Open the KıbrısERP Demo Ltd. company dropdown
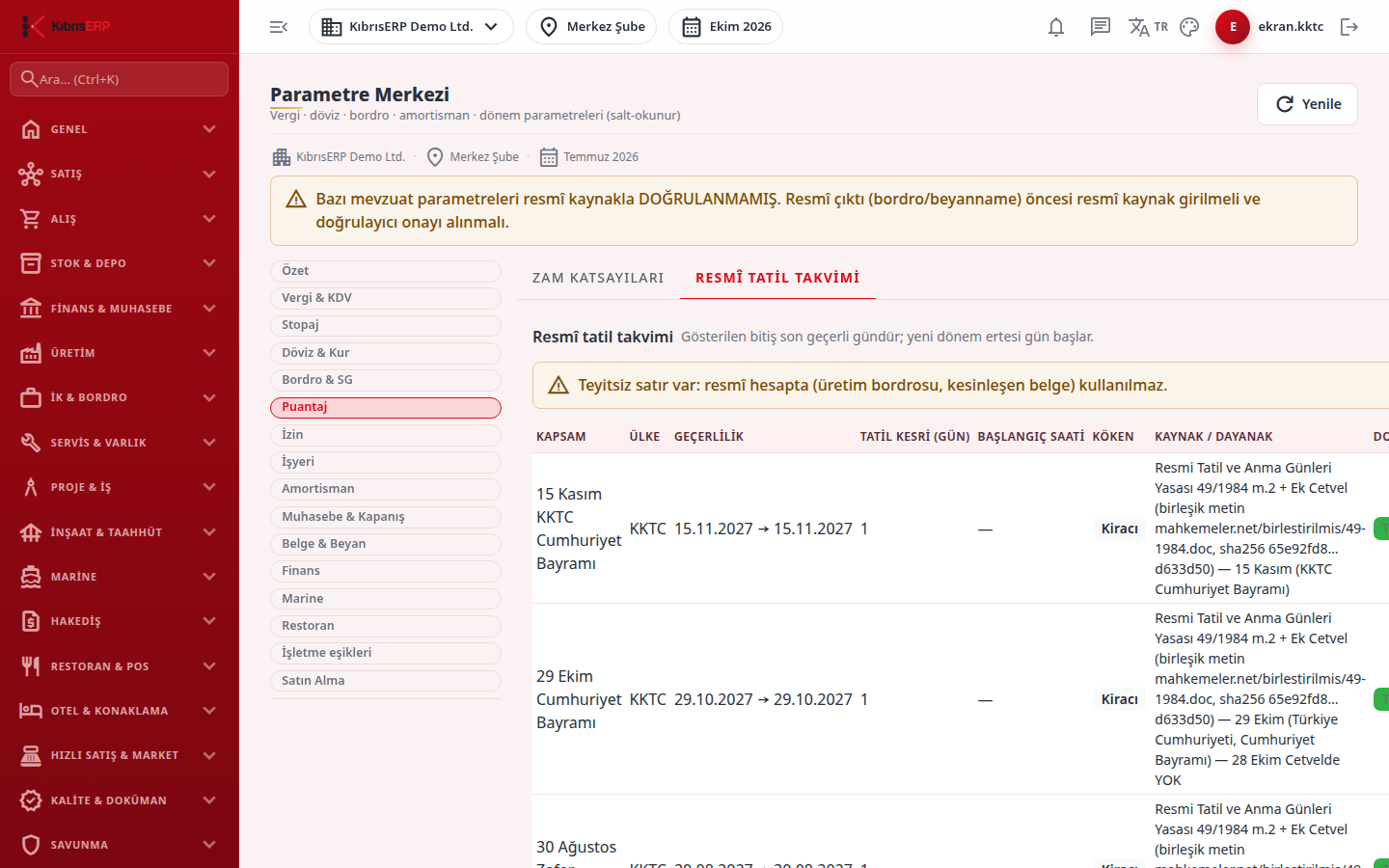The width and height of the screenshot is (1389, 868). 411,27
